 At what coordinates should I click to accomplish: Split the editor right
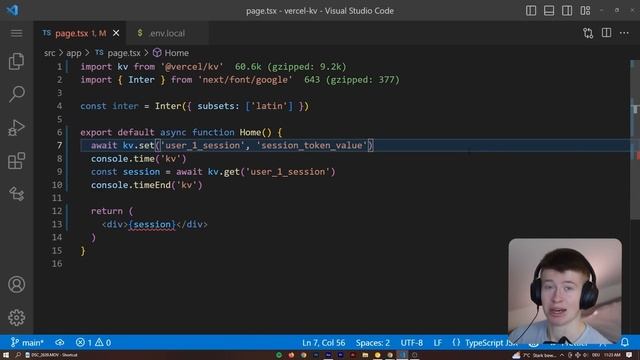(x=607, y=33)
